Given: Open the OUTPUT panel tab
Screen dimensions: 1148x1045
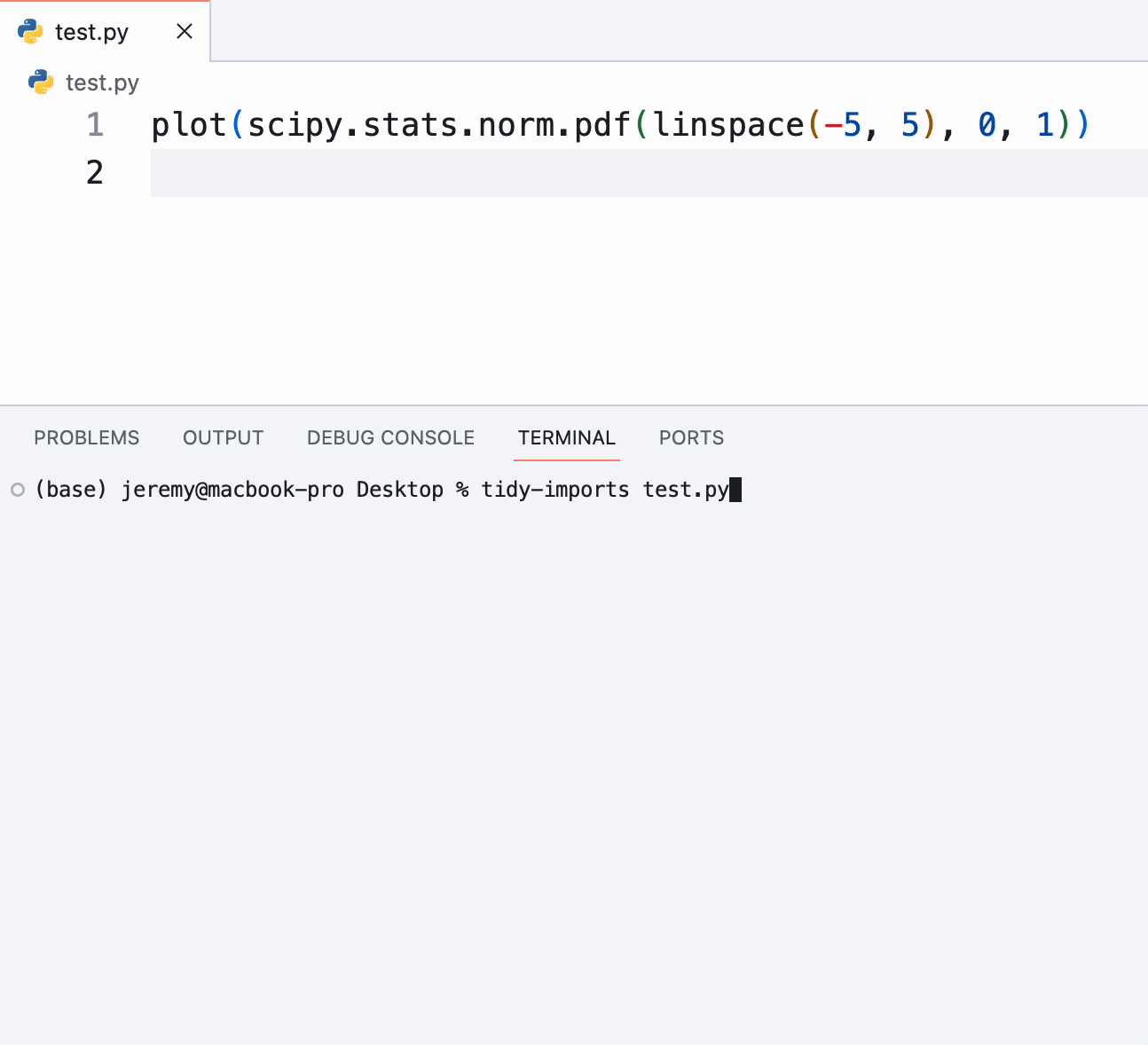Looking at the screenshot, I should click(x=223, y=438).
